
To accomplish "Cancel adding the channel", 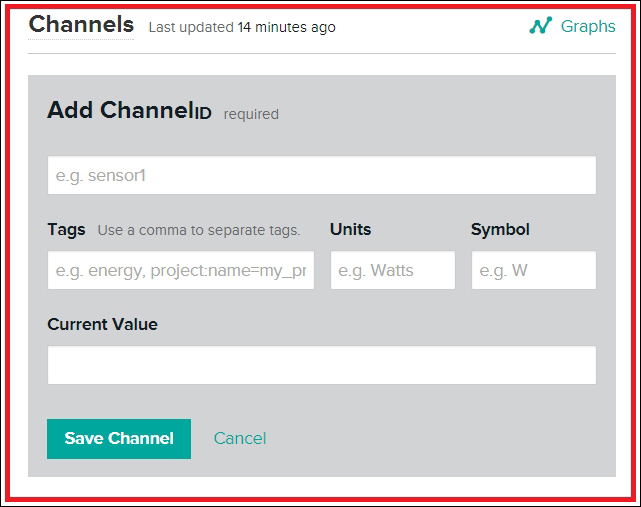I will coord(240,439).
